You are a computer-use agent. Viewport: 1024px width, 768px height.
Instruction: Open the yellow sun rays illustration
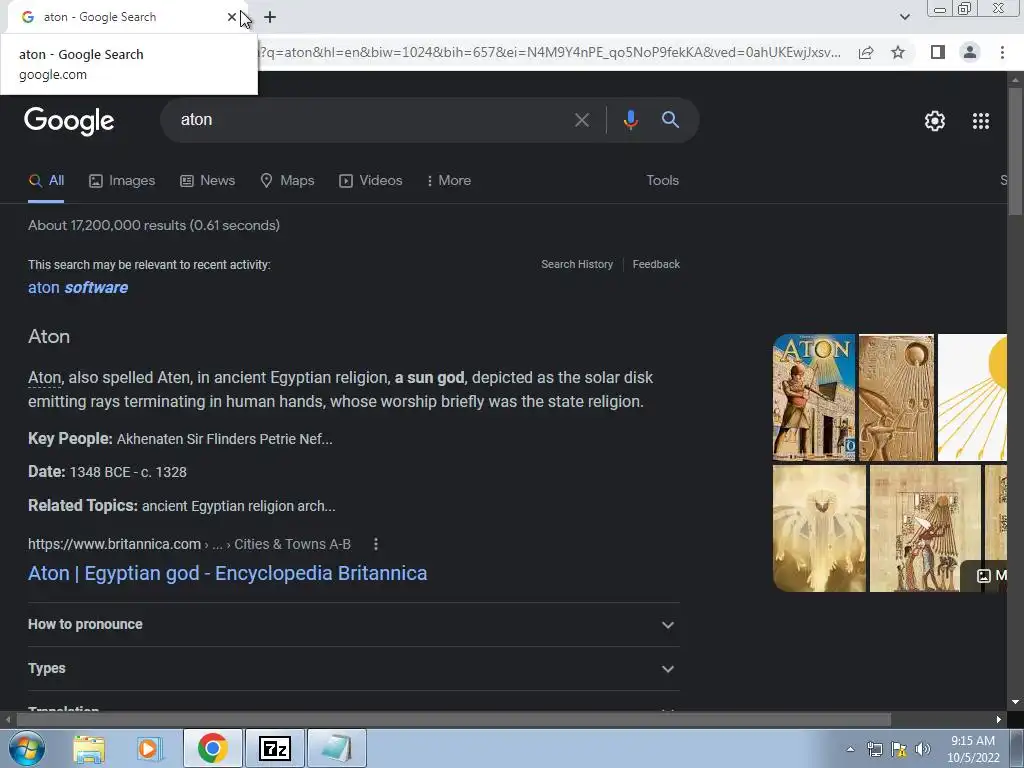[x=972, y=398]
